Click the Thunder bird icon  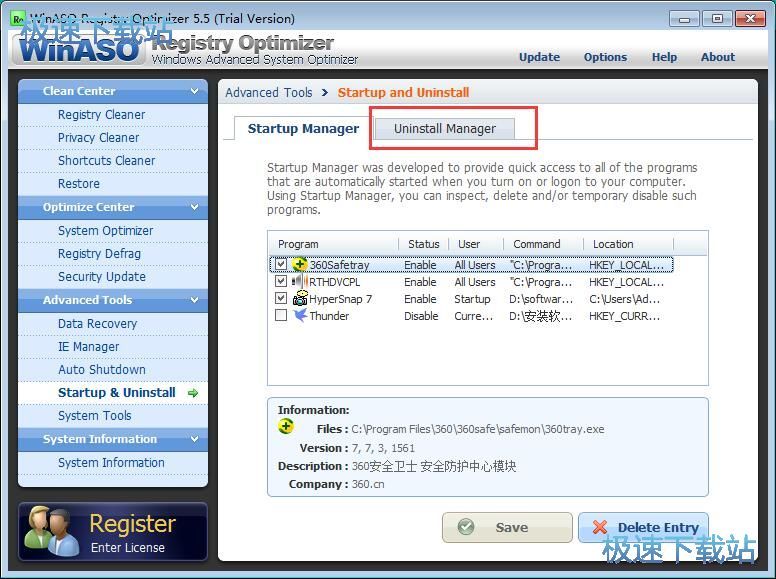tap(299, 315)
